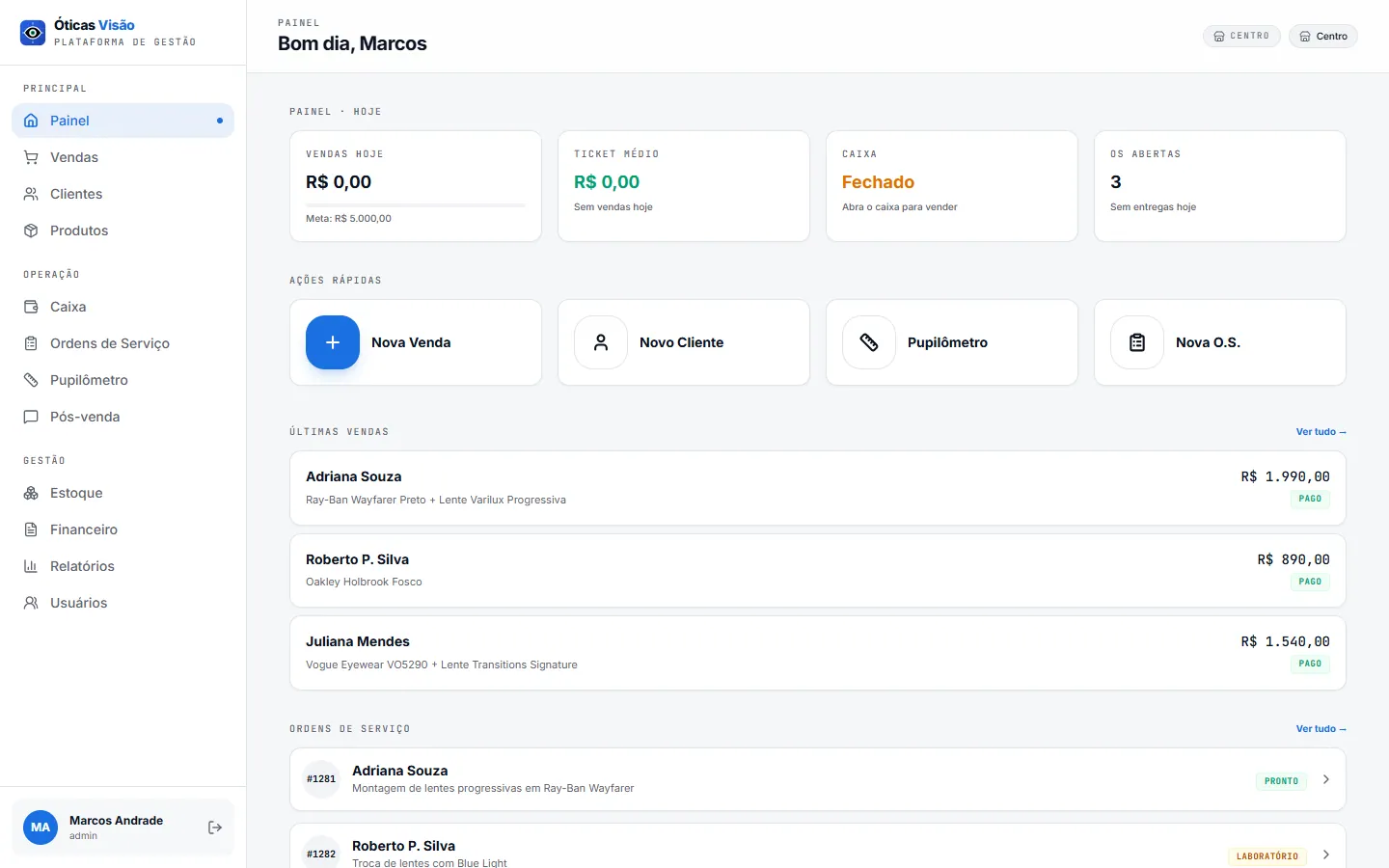Image resolution: width=1389 pixels, height=868 pixels.
Task: Click Roberto P. Silva's R$ 890,00 amount
Action: click(x=1294, y=559)
